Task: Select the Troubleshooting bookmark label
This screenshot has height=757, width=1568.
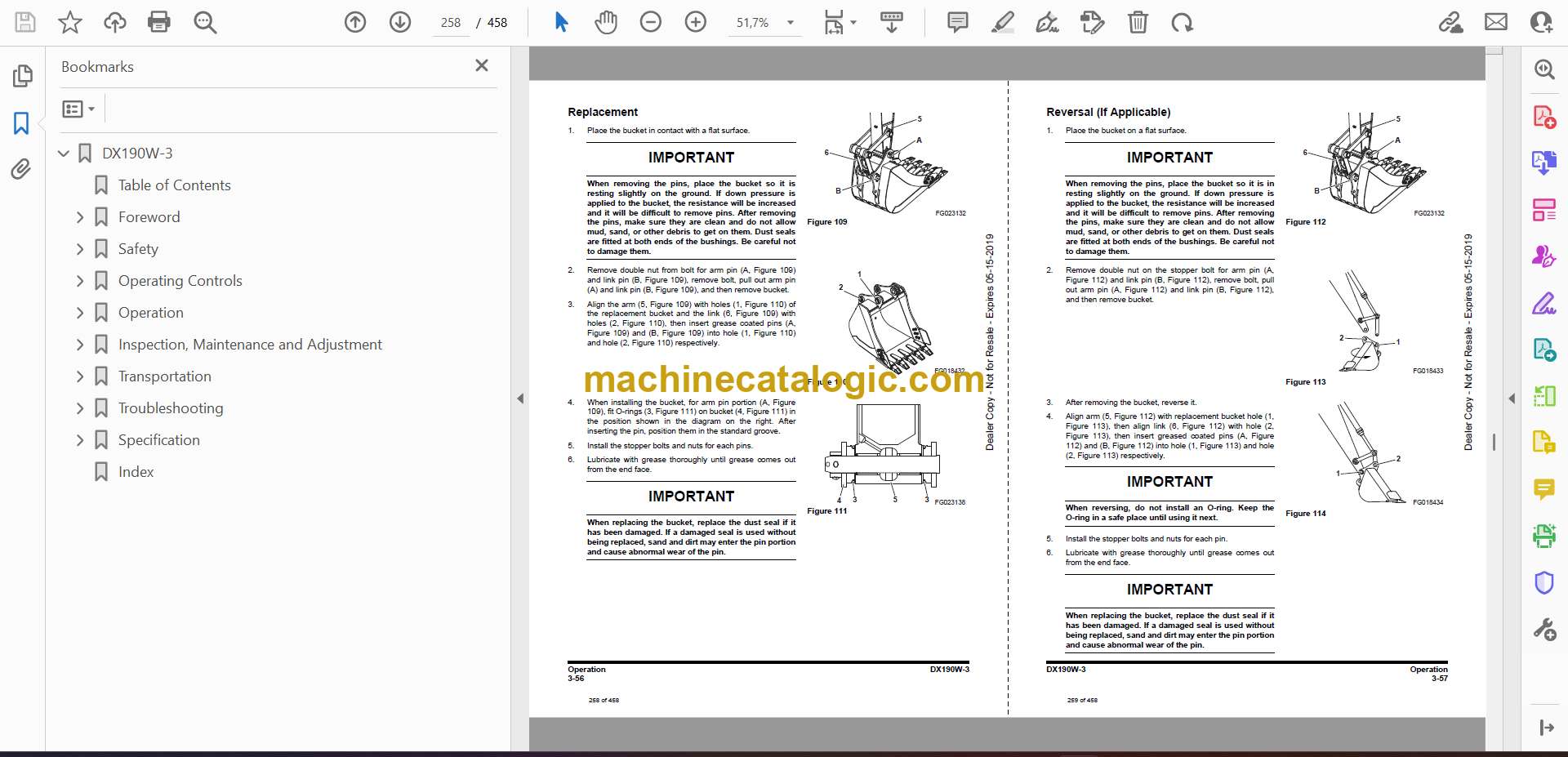Action: [x=171, y=408]
